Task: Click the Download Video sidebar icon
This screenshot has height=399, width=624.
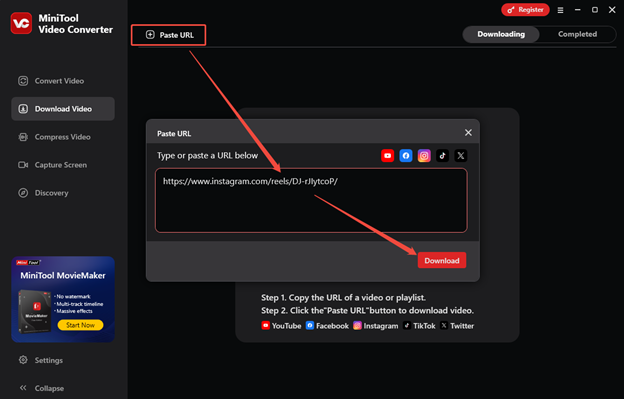Action: point(23,109)
